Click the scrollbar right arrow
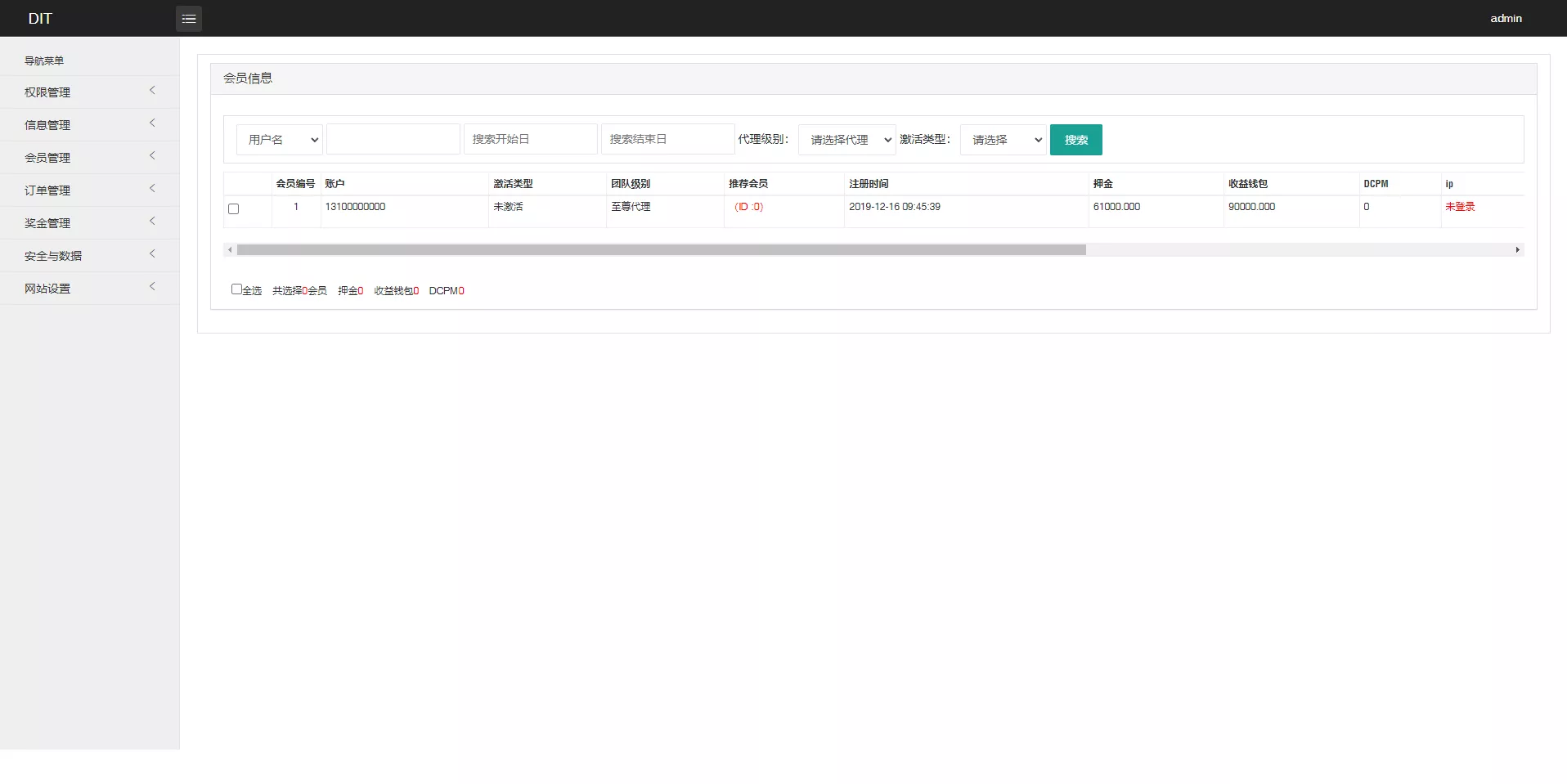The image size is (1567, 784). coord(1517,250)
